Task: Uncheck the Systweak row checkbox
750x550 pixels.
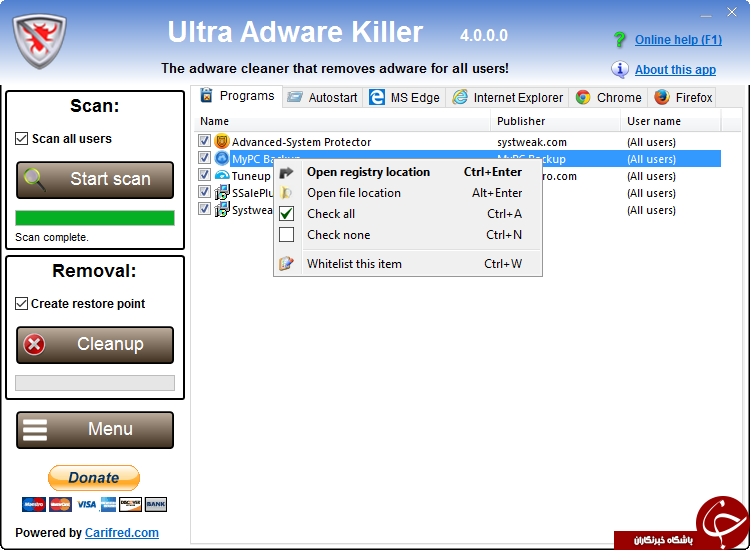Action: 204,209
